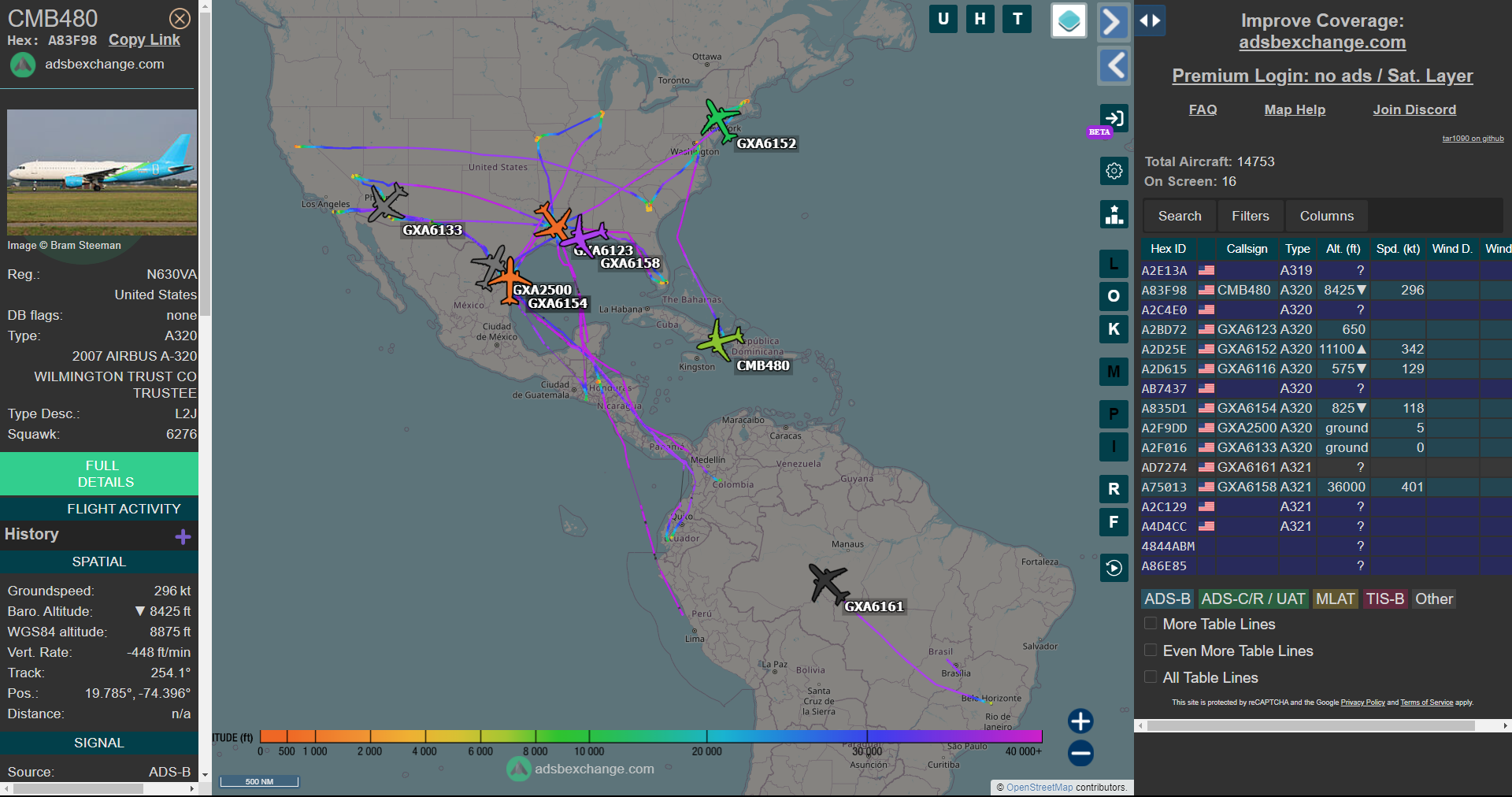The height and width of the screenshot is (797, 1512).
Task: Click the U toggle button on map
Action: click(943, 19)
